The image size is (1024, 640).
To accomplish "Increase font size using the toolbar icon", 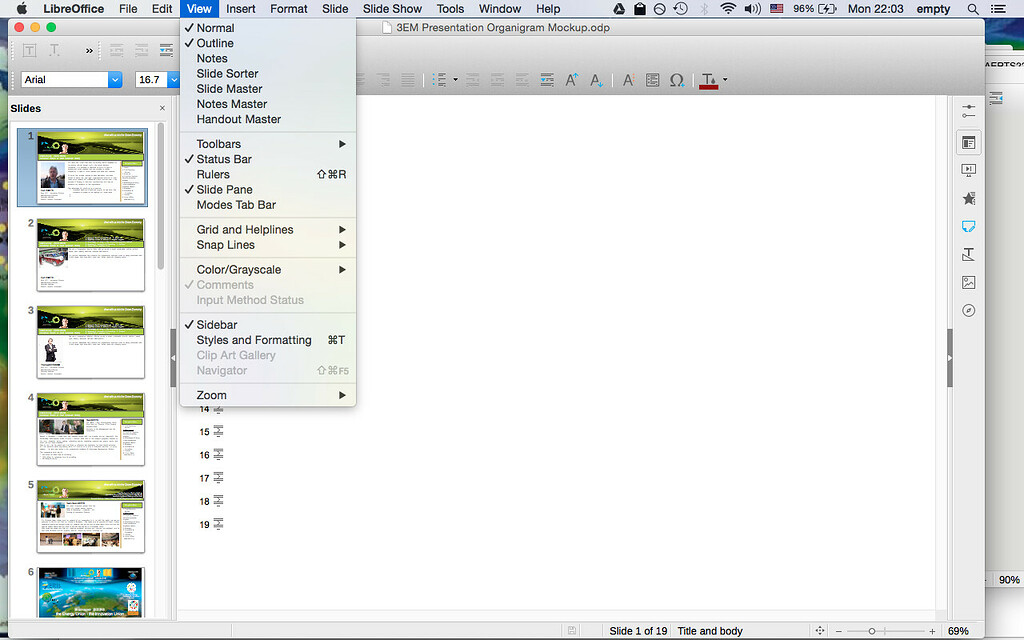I will click(x=571, y=80).
